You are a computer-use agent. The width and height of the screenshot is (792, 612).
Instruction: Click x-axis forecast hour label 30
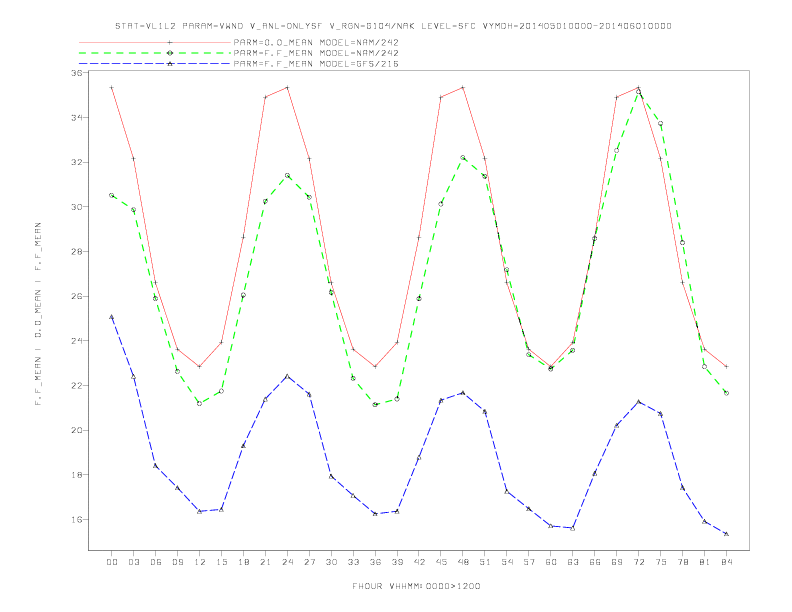pyautogui.click(x=331, y=562)
